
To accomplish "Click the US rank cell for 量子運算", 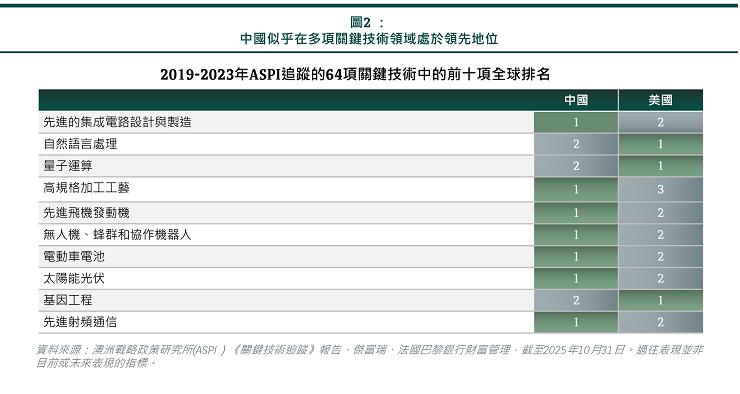I will point(661,166).
